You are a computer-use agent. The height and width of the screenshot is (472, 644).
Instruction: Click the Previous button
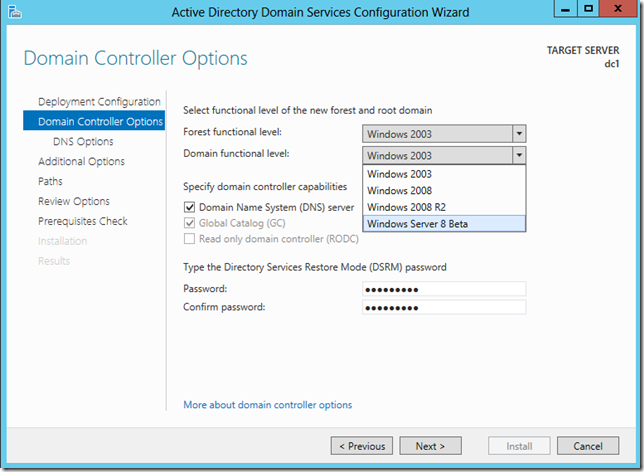pos(362,446)
